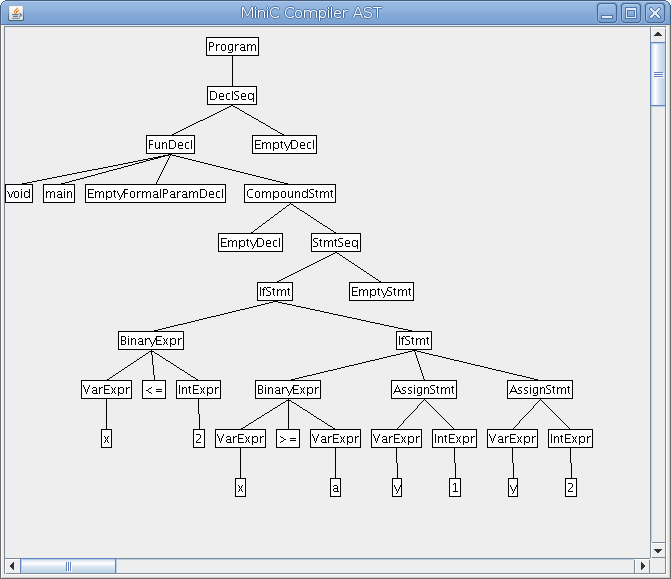The image size is (671, 579).
Task: Select the Program root node
Action: 232,47
